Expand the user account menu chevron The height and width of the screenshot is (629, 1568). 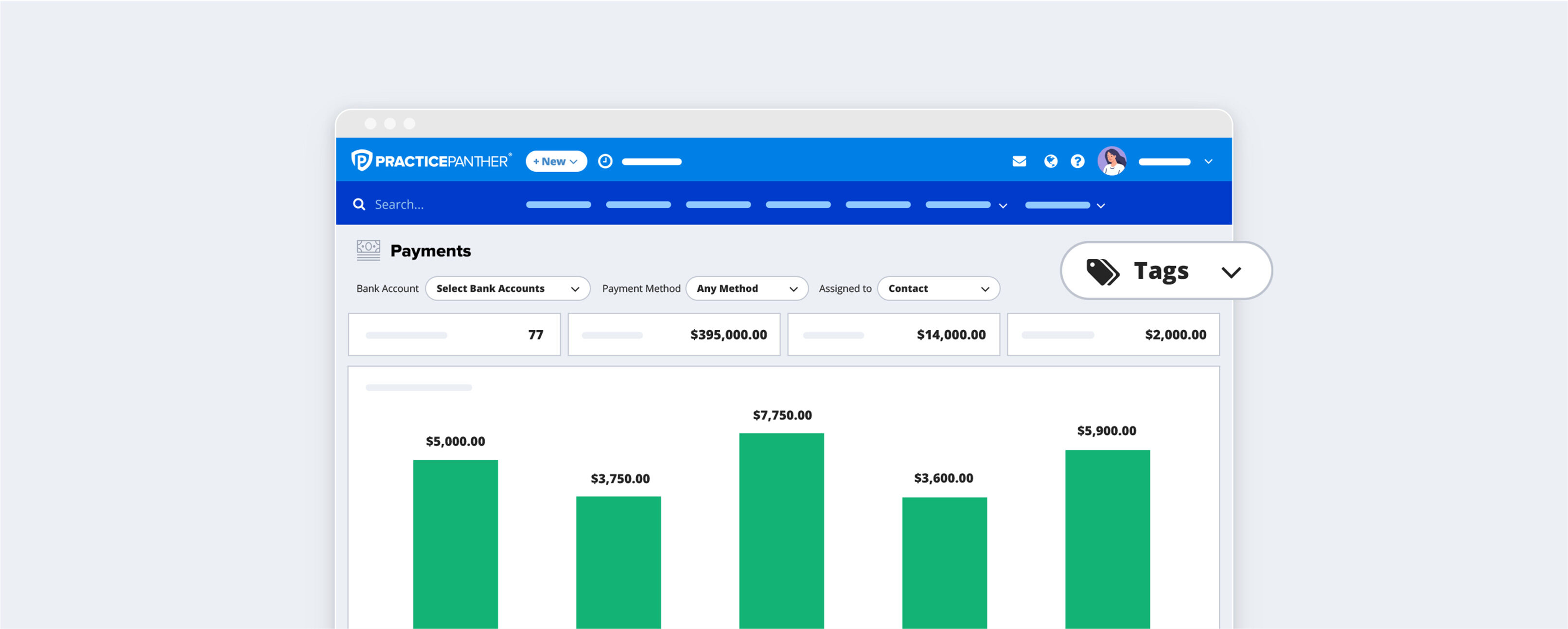pyautogui.click(x=1208, y=162)
